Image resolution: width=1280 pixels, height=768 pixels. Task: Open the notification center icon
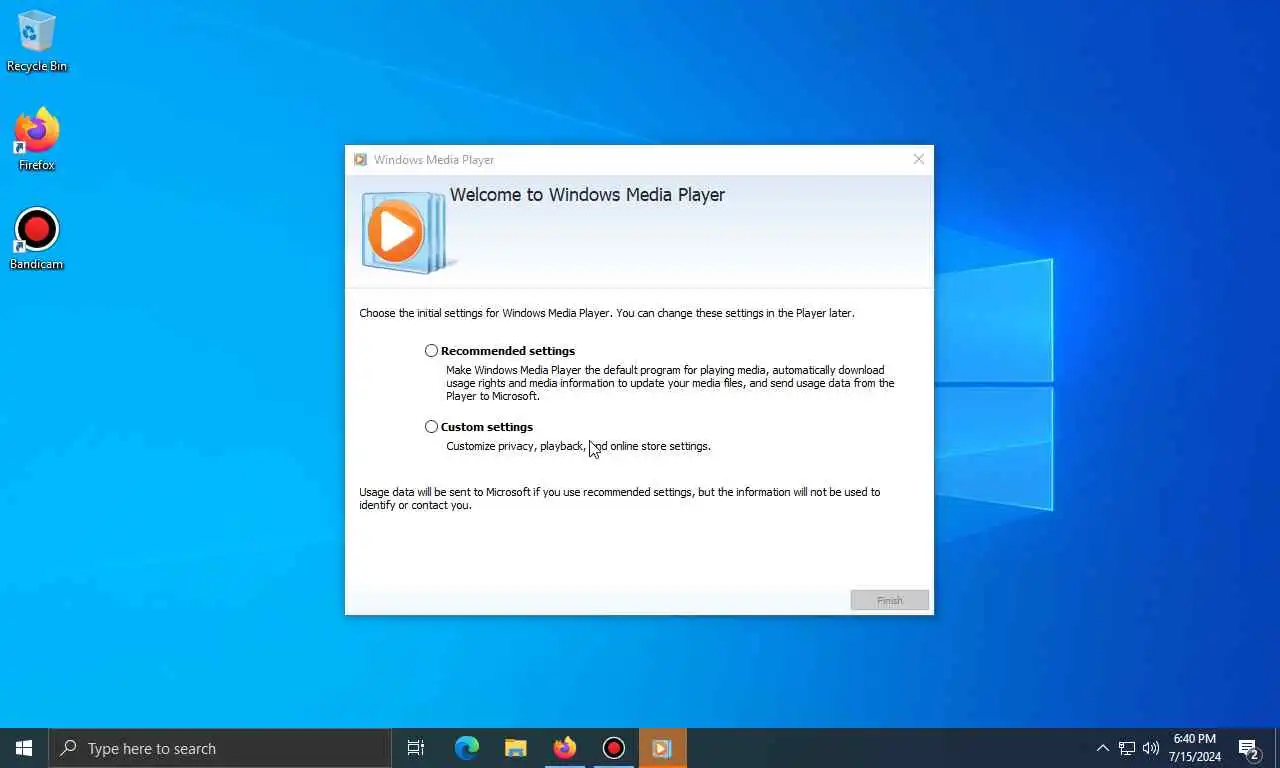(1249, 749)
